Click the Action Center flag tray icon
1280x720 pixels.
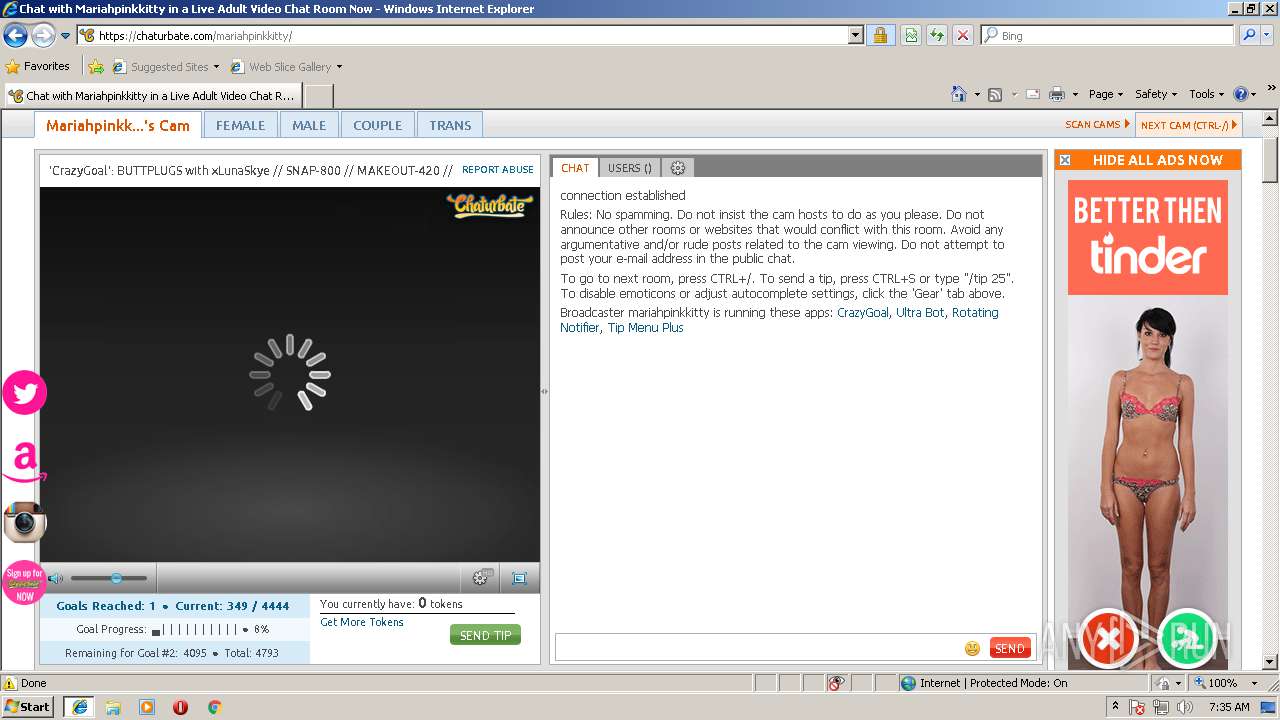[1137, 707]
